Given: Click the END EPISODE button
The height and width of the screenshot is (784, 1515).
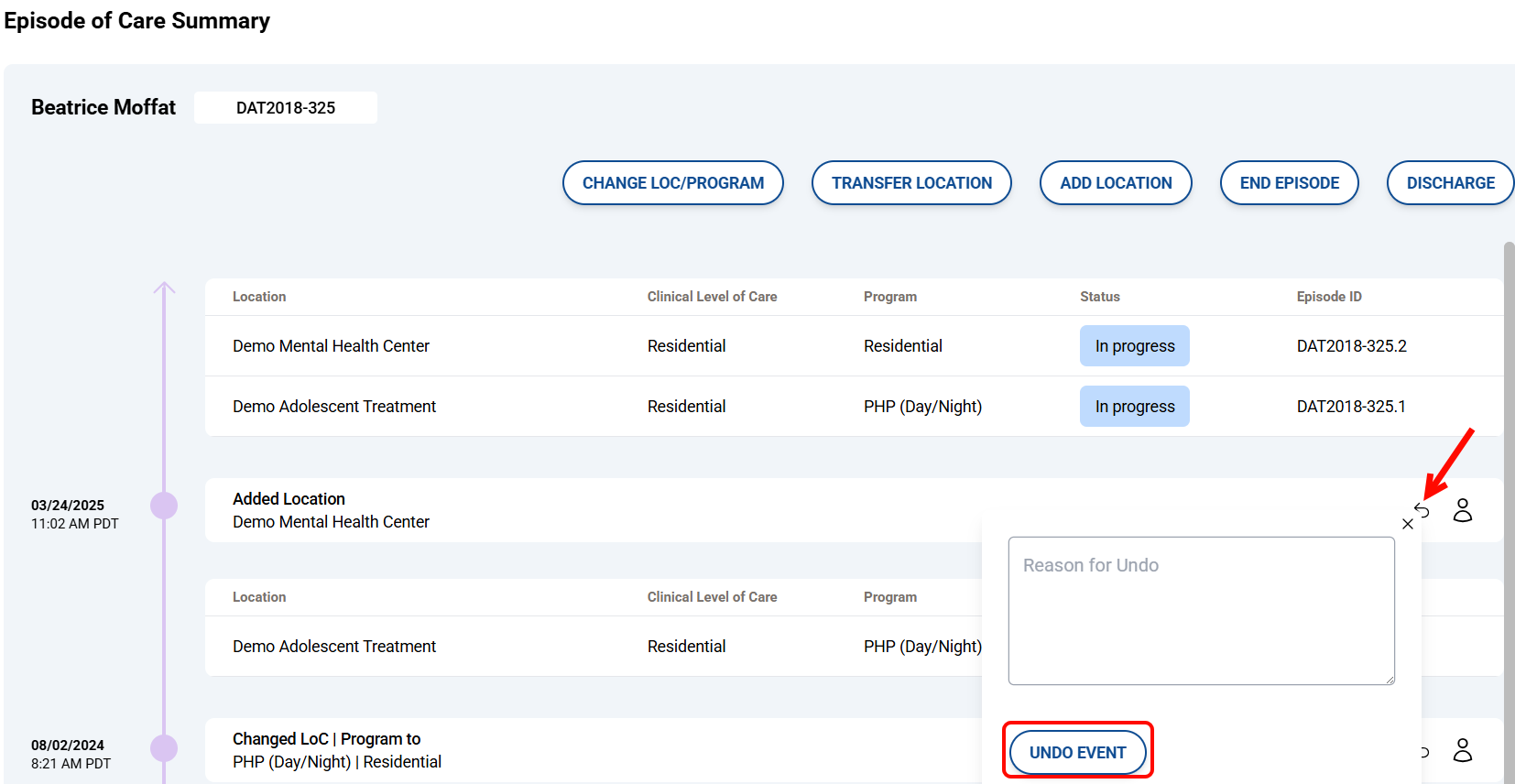Looking at the screenshot, I should point(1289,183).
